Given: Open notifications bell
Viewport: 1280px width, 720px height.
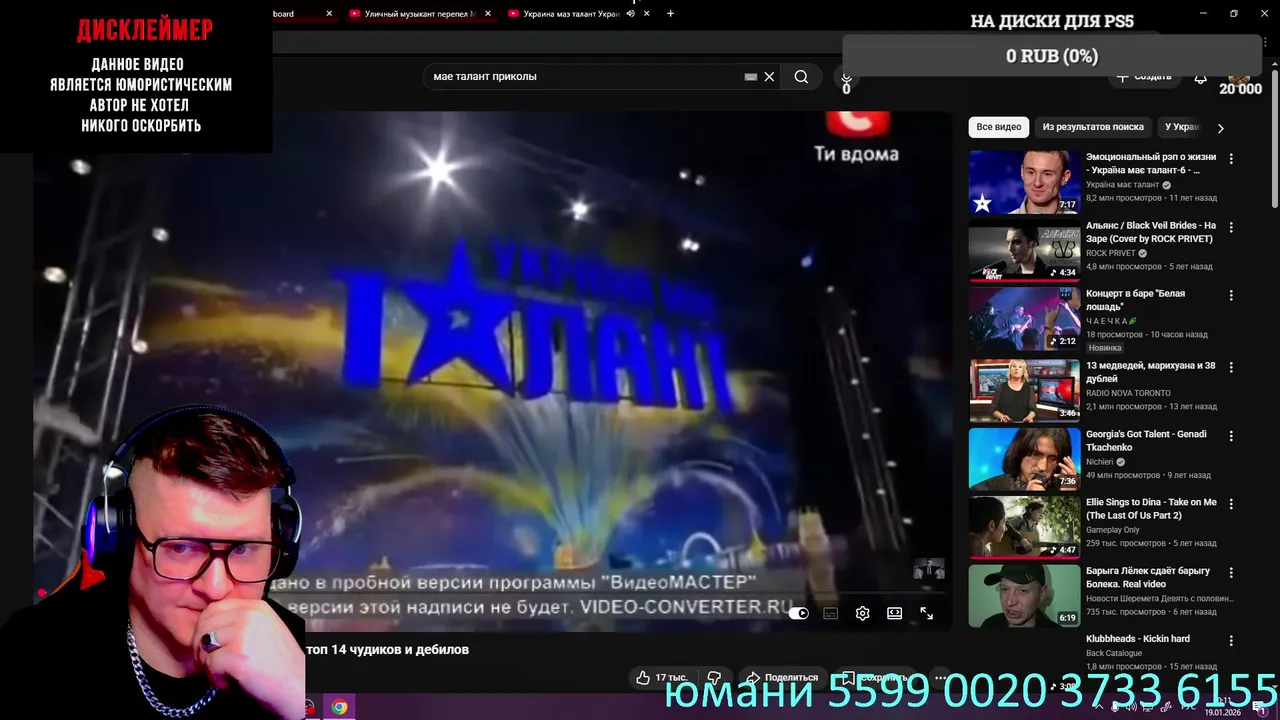Looking at the screenshot, I should (1200, 77).
